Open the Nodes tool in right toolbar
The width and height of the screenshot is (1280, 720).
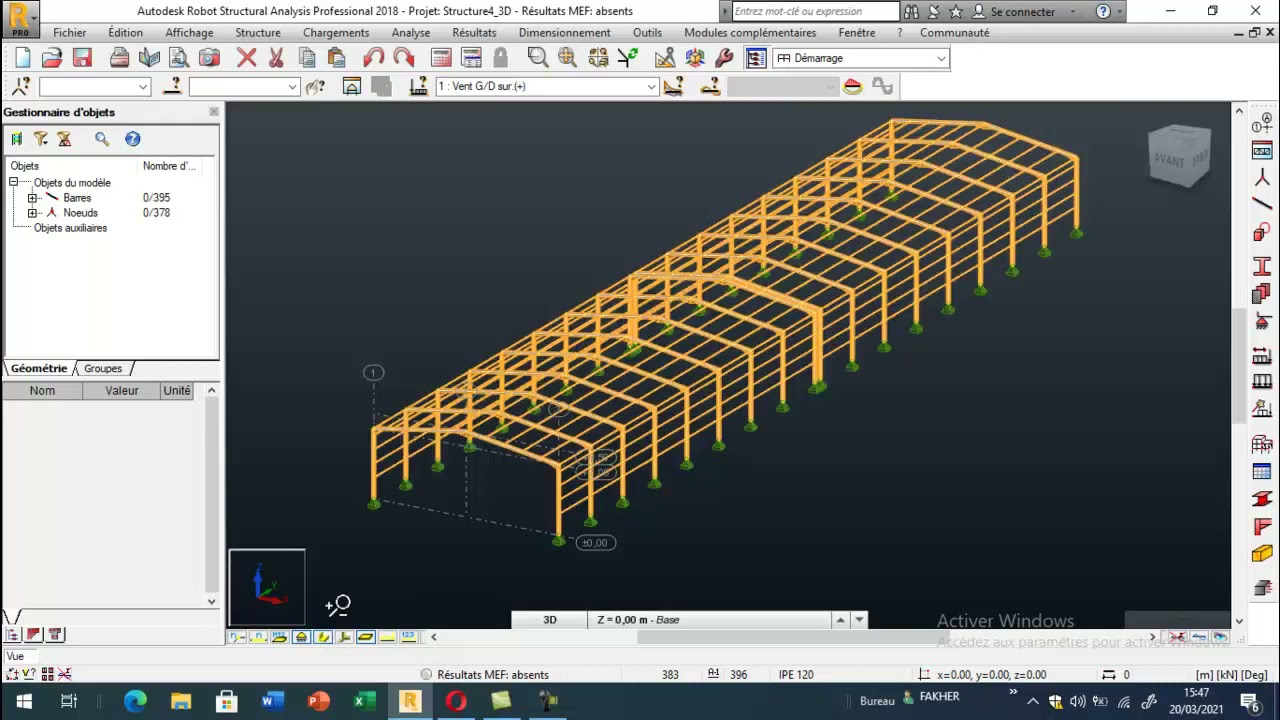pos(1262,178)
